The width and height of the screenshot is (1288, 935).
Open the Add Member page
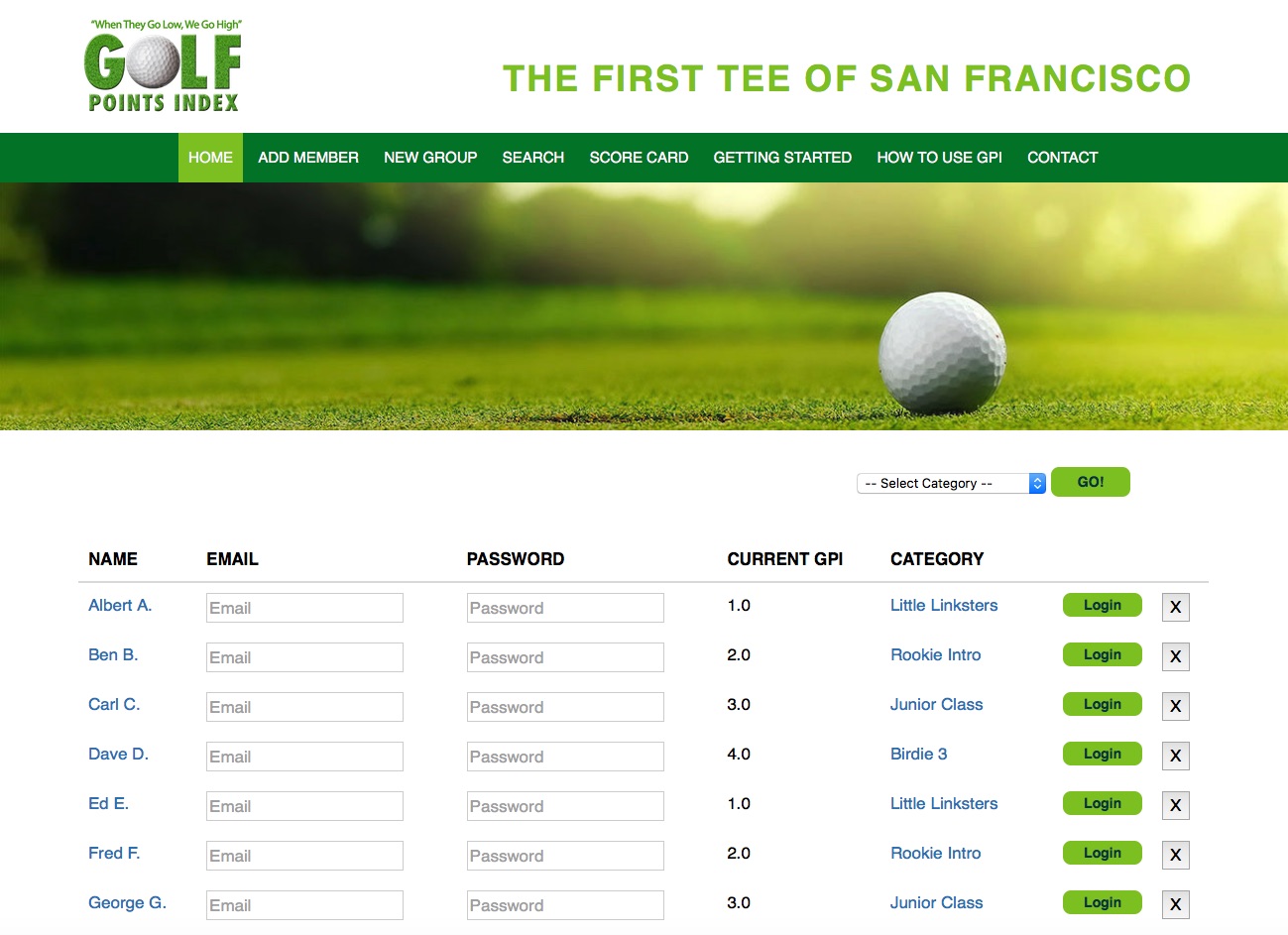308,158
